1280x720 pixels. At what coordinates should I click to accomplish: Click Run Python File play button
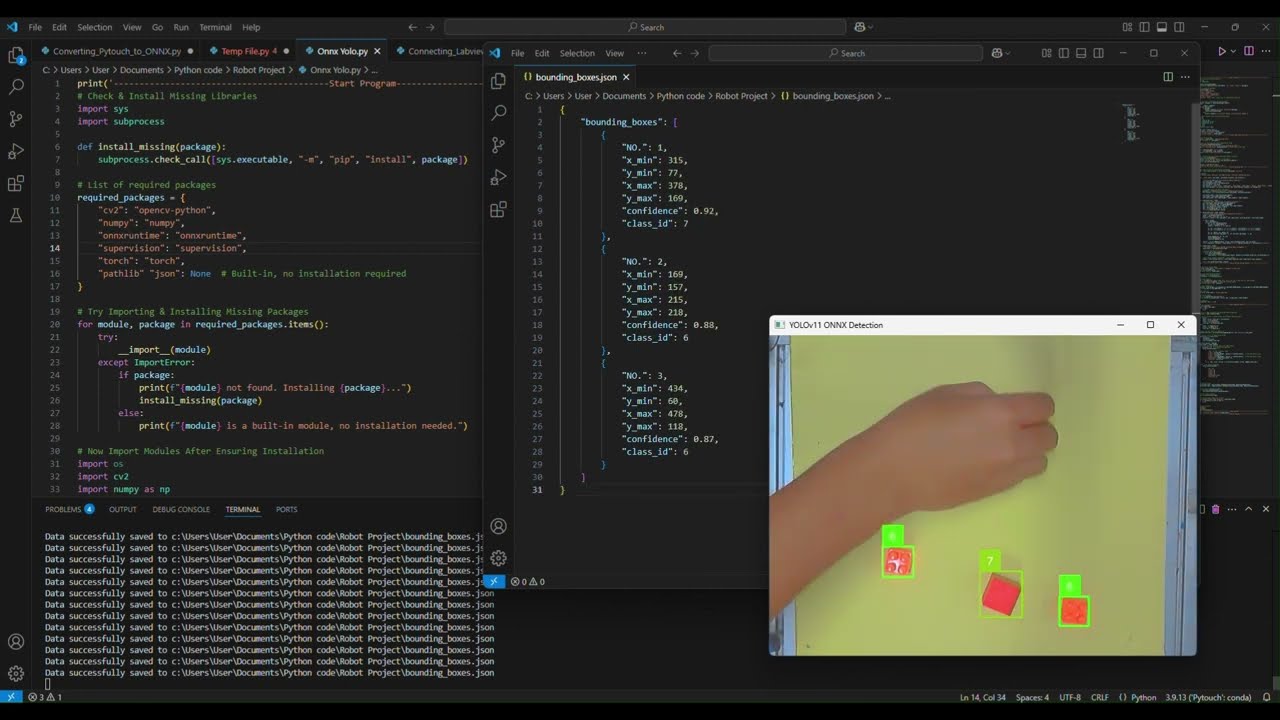tap(1222, 51)
